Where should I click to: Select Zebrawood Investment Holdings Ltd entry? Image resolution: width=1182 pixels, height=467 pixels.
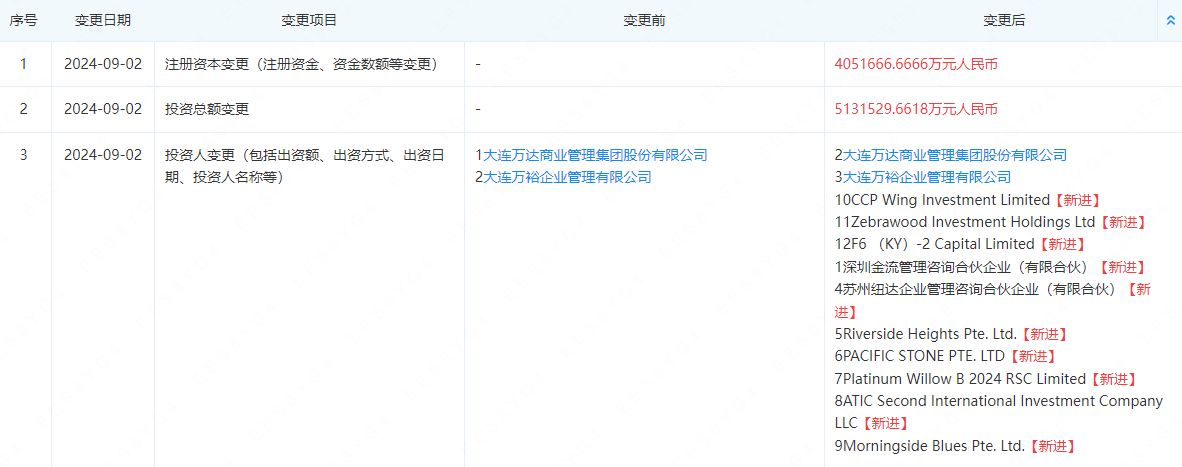pos(969,222)
